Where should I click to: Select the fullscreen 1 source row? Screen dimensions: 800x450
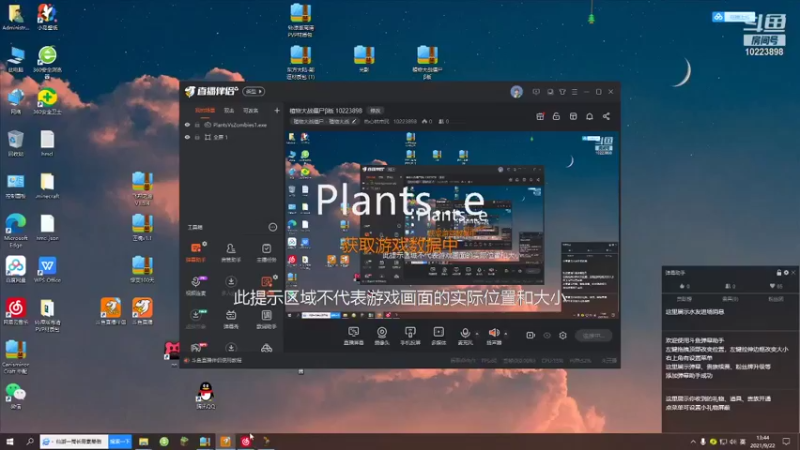tap(232, 137)
